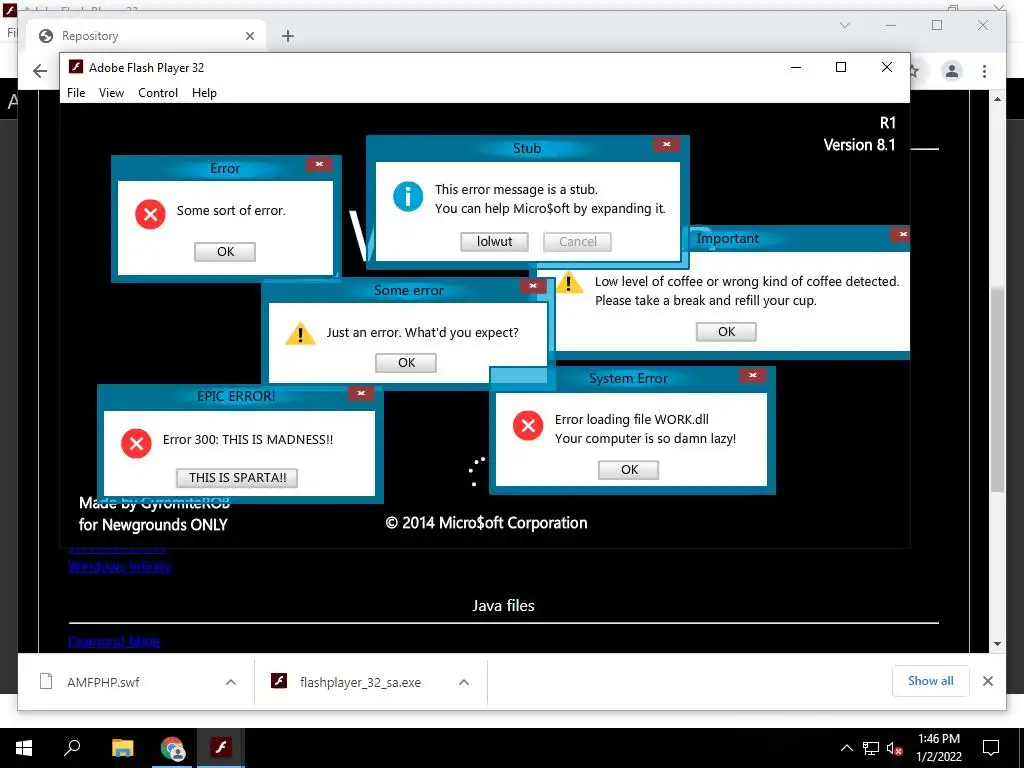Click the page scrollbar down arrow
The width and height of the screenshot is (1024, 768).
997,644
